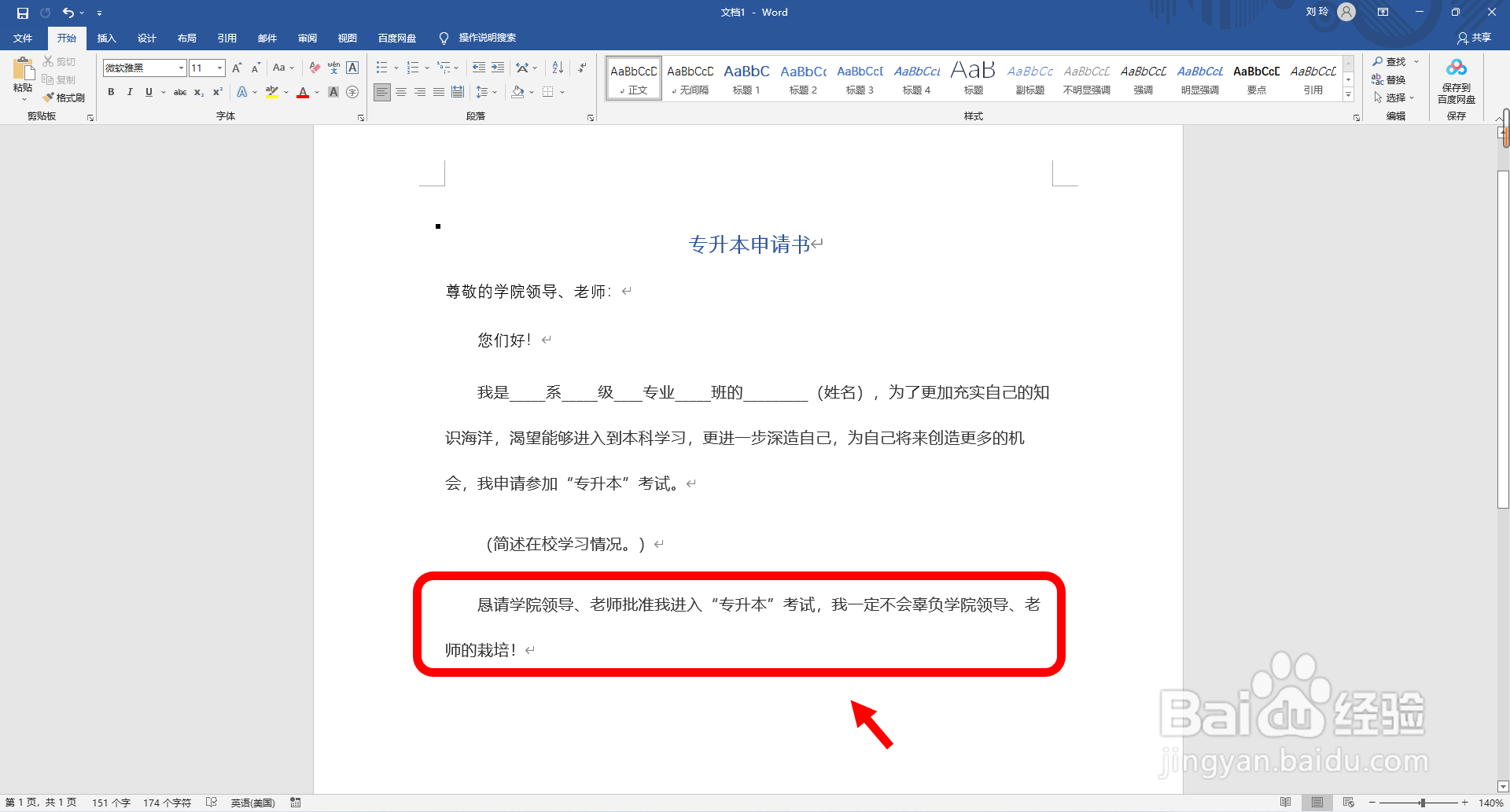
Task: Apply Heading 1 (标题 1) style
Action: pos(746,78)
